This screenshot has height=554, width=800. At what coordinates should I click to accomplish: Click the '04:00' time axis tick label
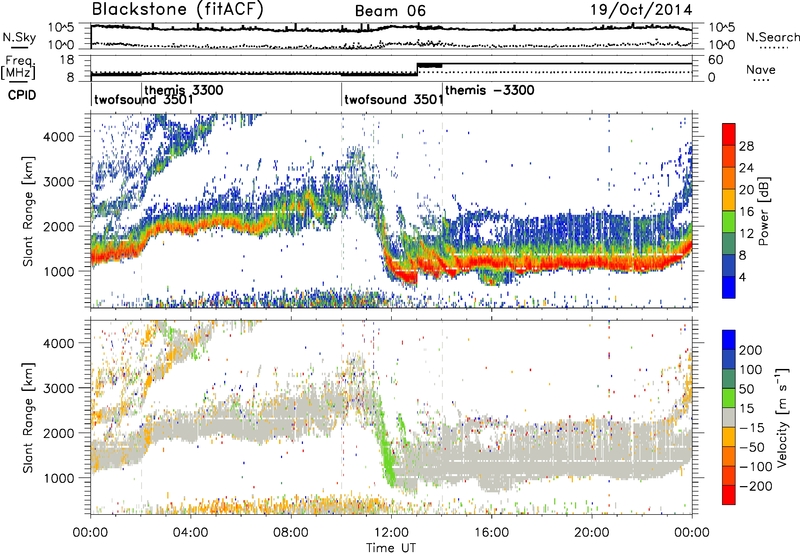pyautogui.click(x=190, y=533)
